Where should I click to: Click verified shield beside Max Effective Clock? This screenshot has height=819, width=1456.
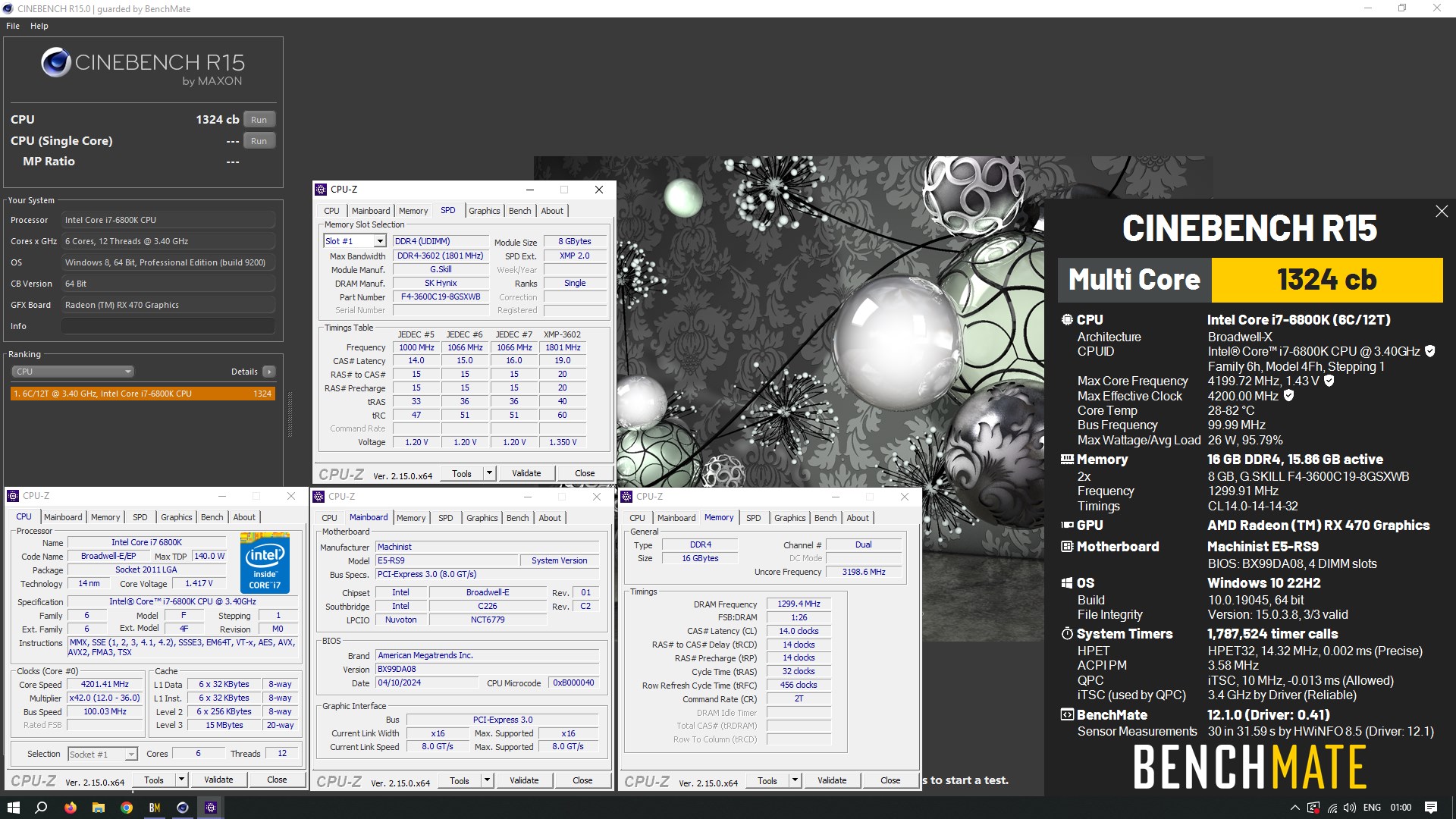tap(1288, 395)
